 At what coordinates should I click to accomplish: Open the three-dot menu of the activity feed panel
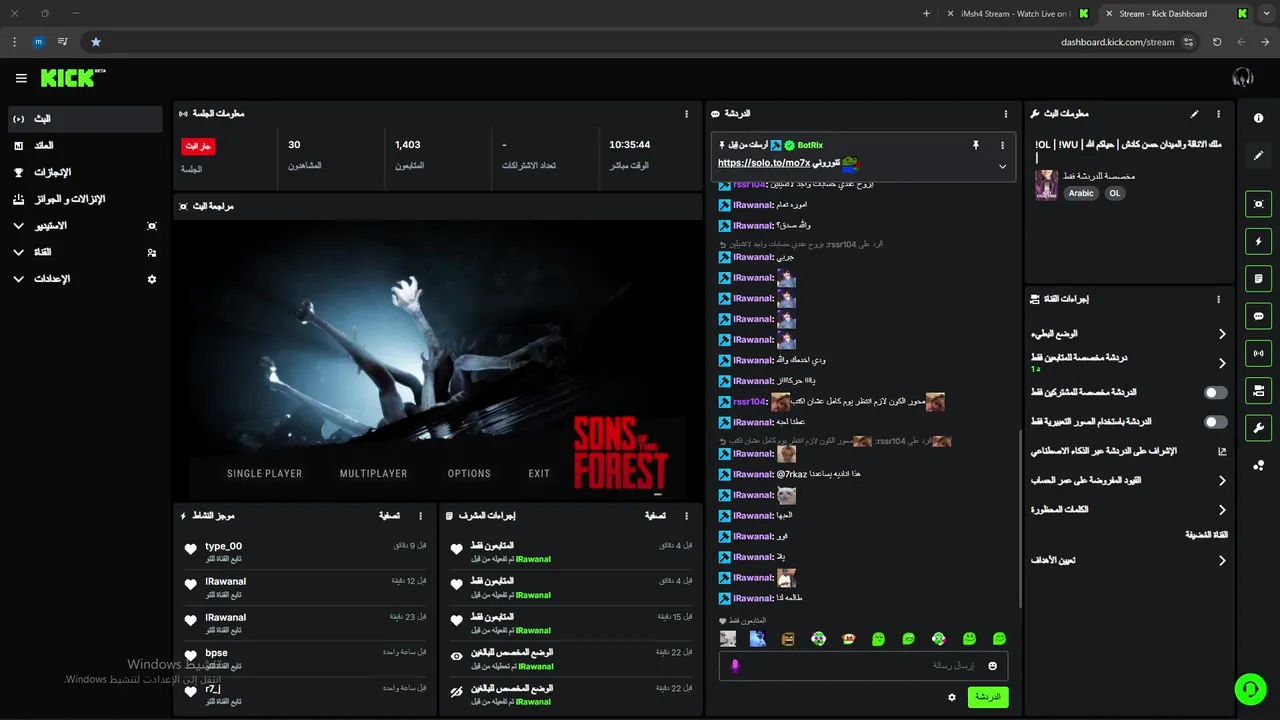[420, 516]
